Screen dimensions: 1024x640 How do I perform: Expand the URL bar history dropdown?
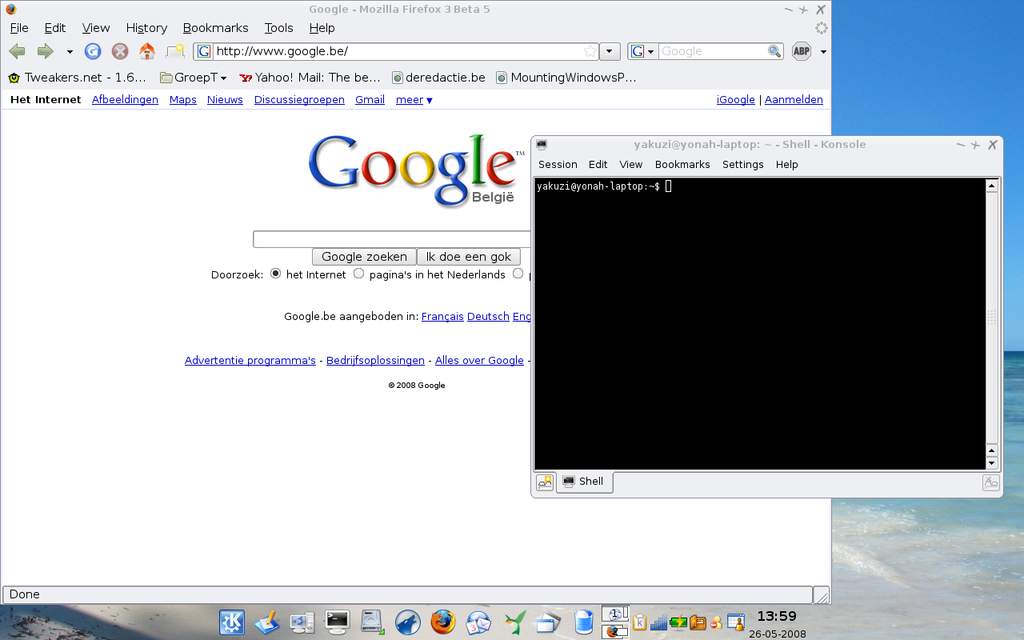pos(609,51)
